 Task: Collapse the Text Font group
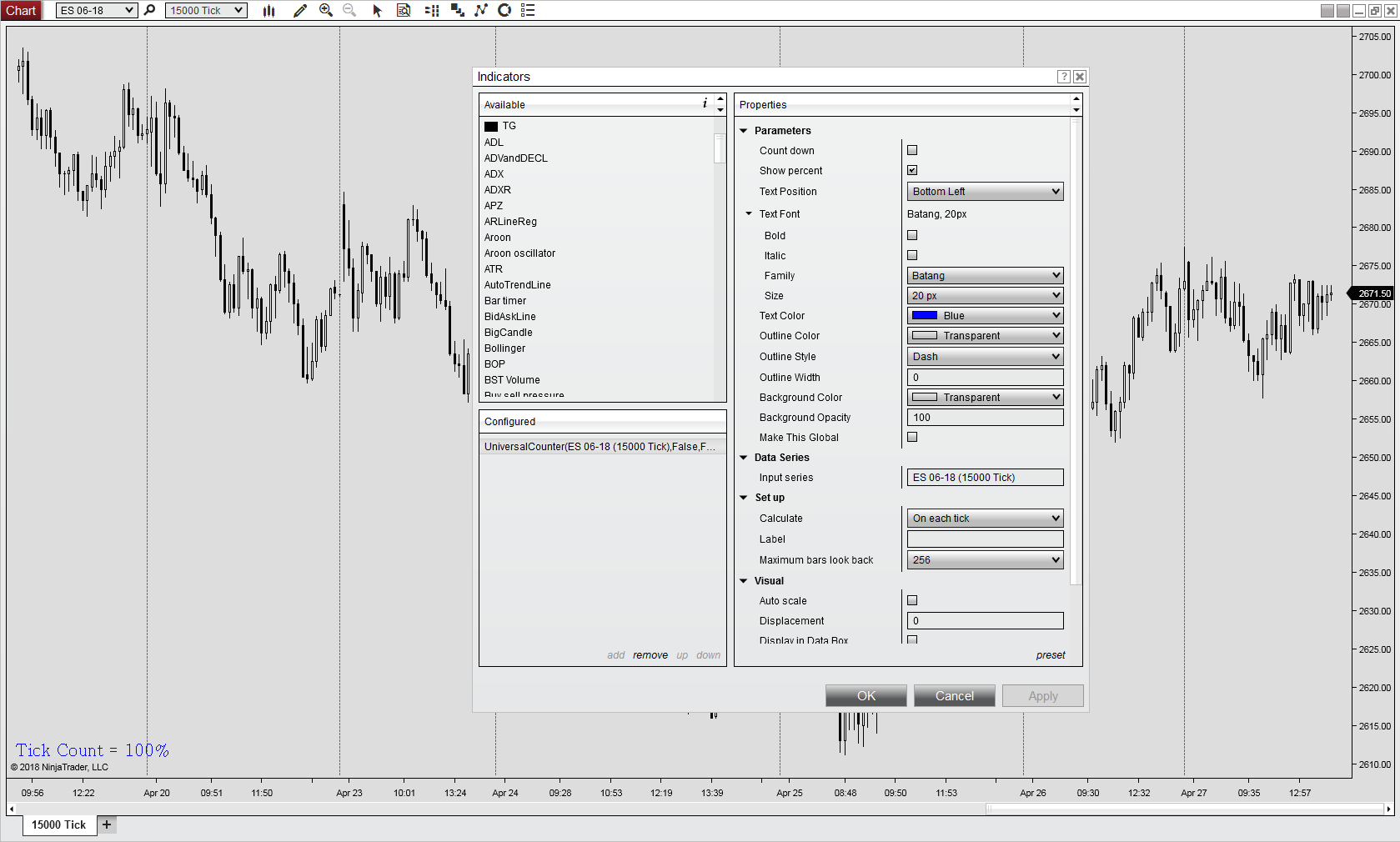(749, 214)
